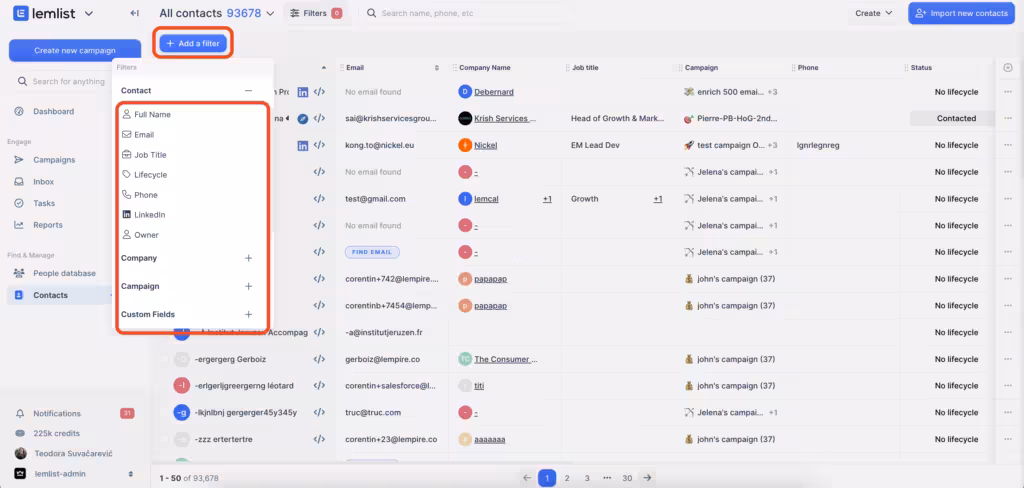Click compass icon in Krish Services row

pyautogui.click(x=302, y=118)
